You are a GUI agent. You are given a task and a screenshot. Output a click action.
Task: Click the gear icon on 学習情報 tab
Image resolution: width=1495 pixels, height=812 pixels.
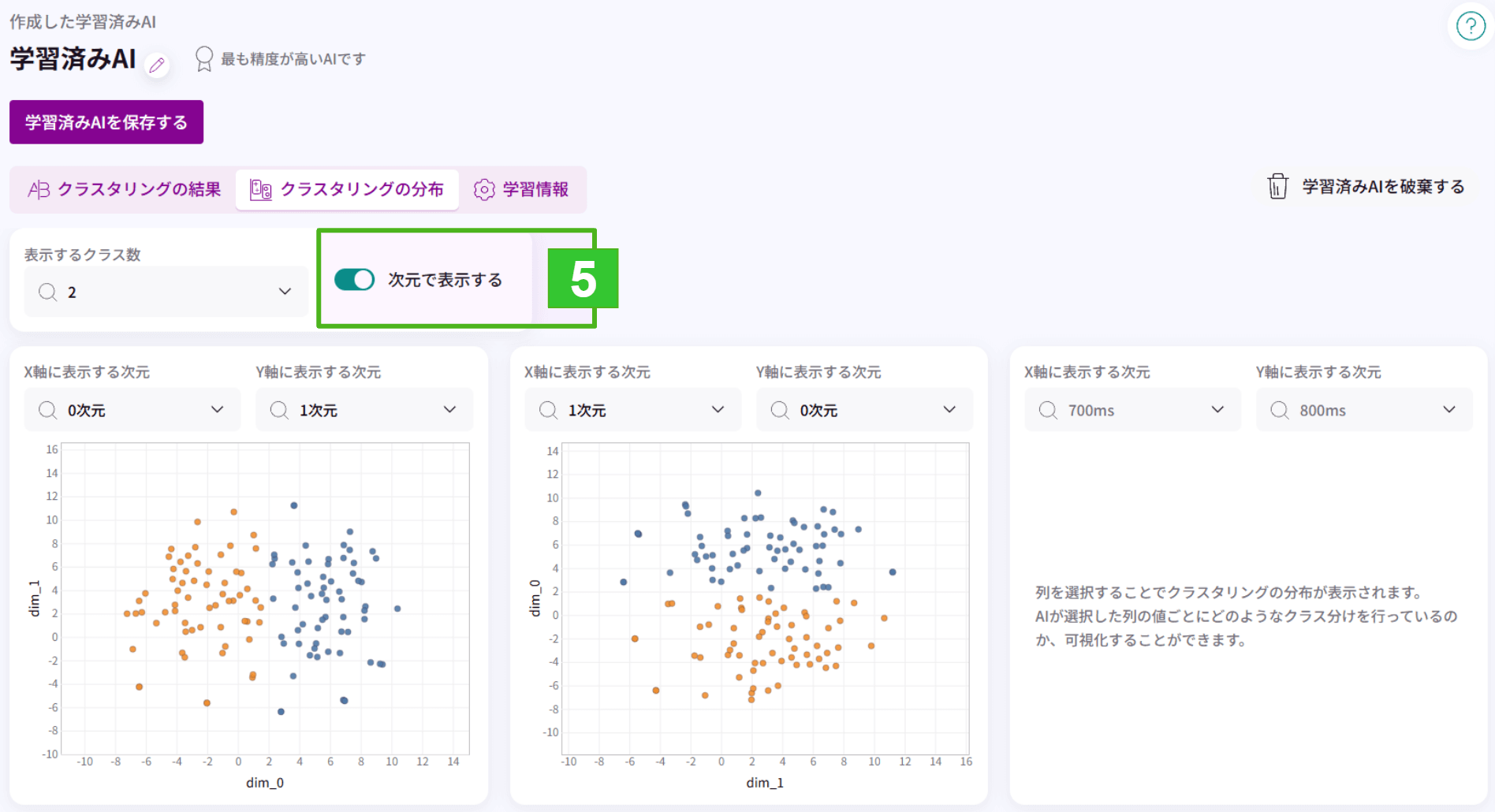(484, 189)
